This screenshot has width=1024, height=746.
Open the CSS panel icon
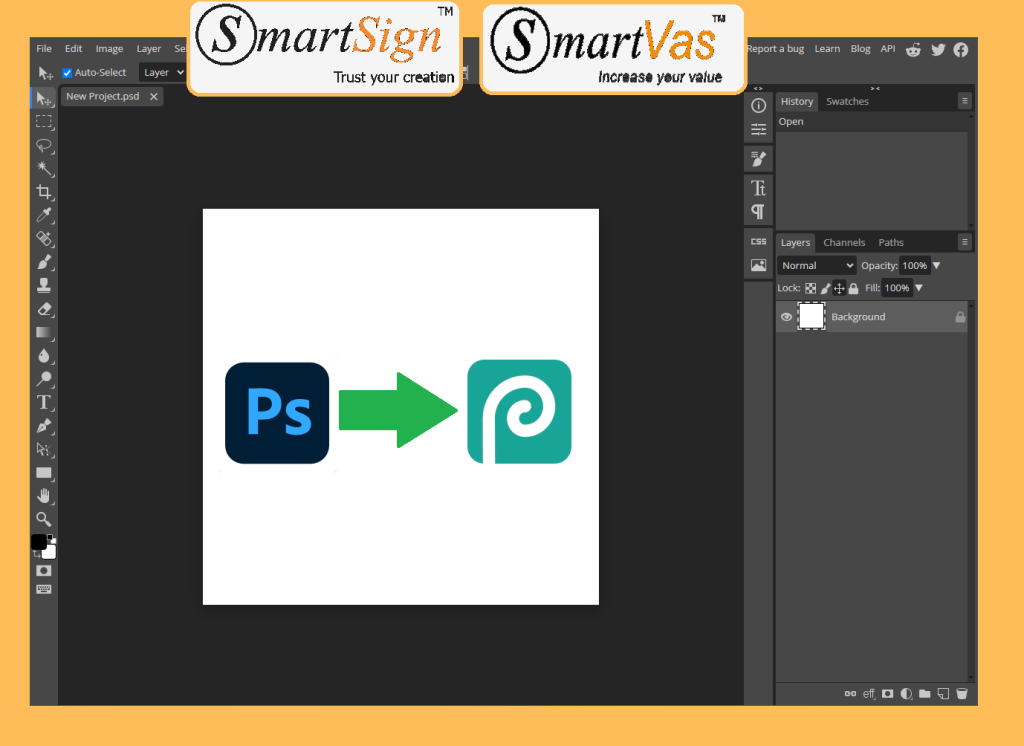tap(758, 242)
